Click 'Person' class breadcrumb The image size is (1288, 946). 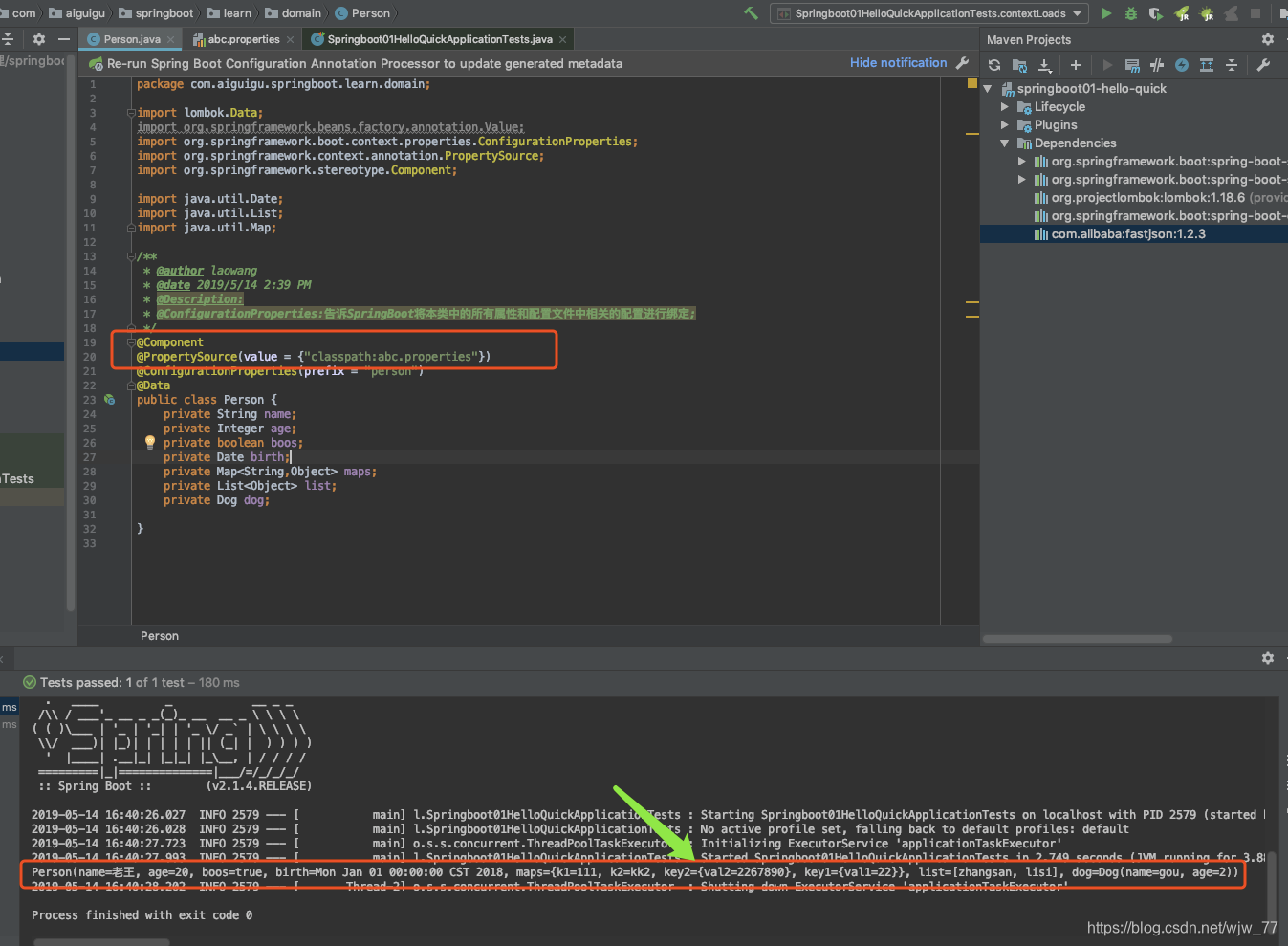[362, 13]
